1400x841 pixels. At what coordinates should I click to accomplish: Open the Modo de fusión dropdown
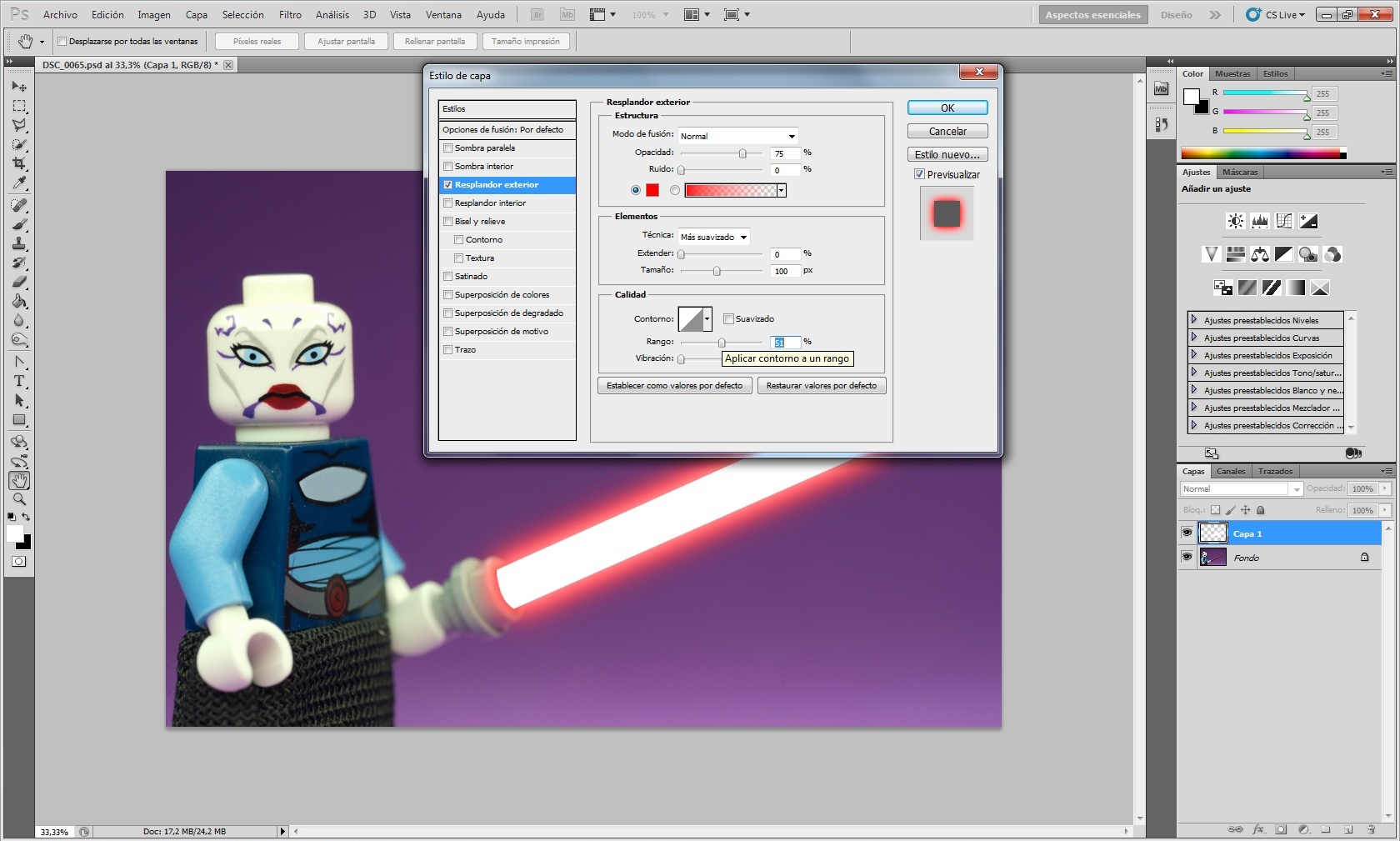(x=738, y=136)
